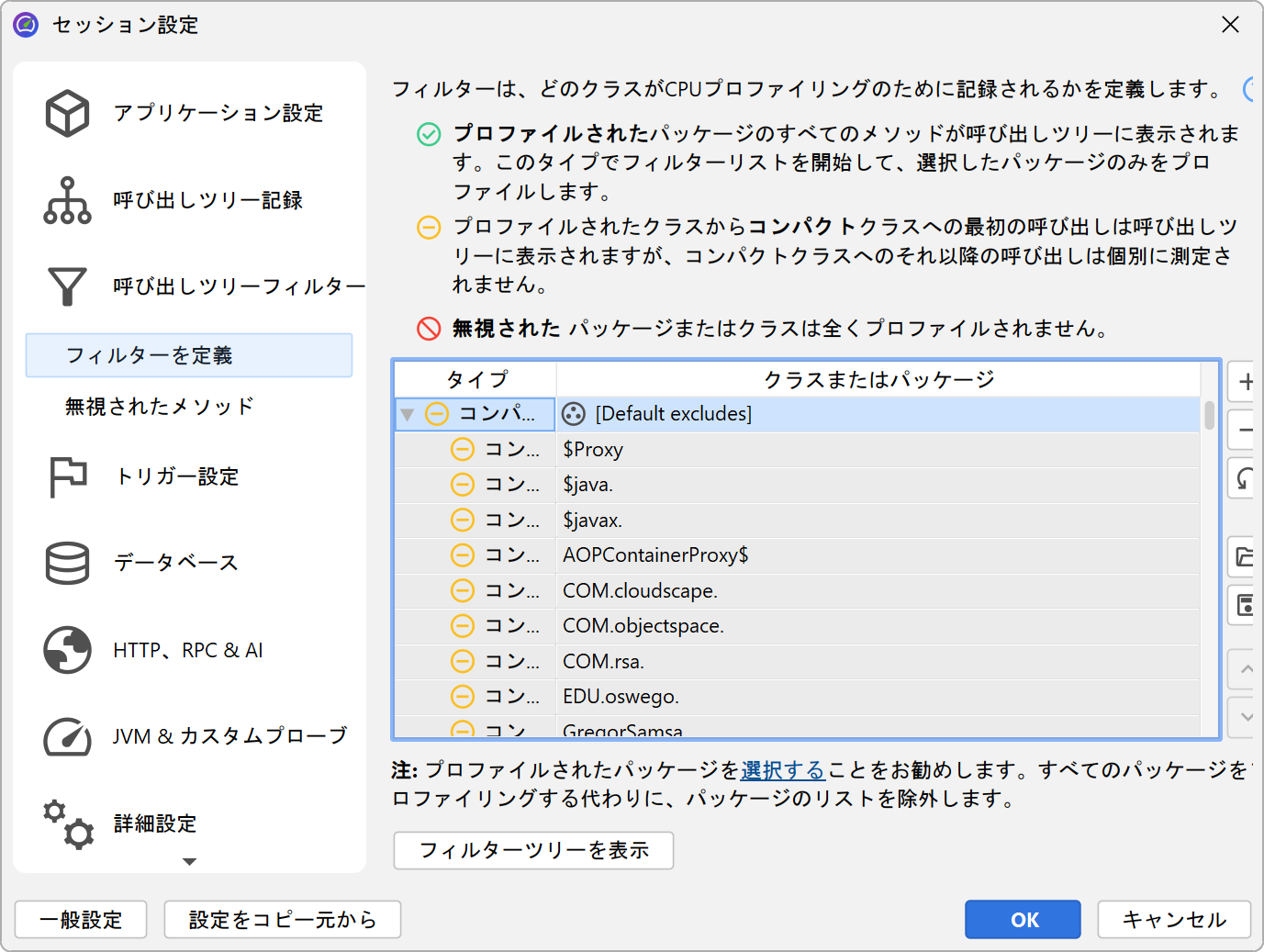Viewport: 1264px width, 952px height.
Task: Select the call tree filter funnel icon
Action: (67, 286)
